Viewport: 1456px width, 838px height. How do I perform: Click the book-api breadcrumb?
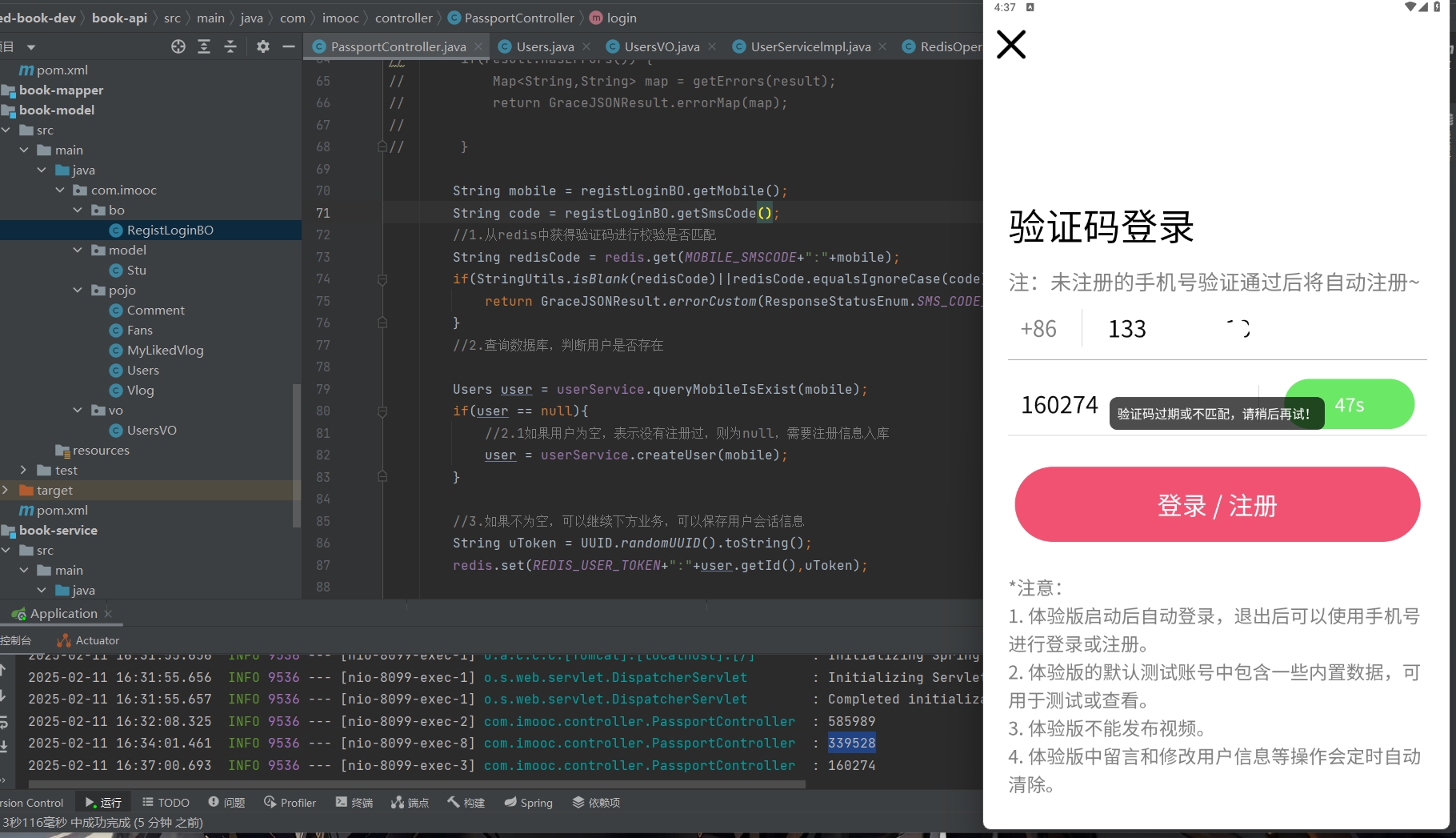[119, 18]
